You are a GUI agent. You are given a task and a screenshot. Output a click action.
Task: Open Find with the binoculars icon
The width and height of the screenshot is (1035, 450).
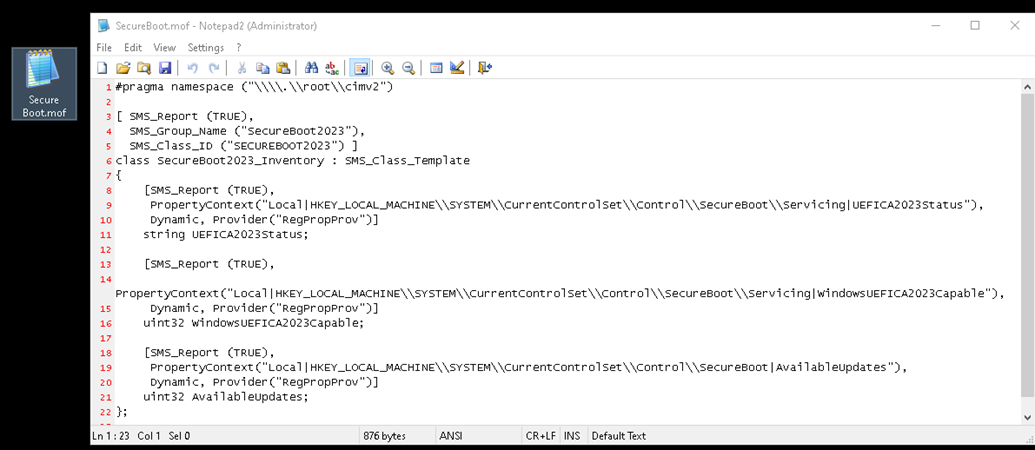312,68
